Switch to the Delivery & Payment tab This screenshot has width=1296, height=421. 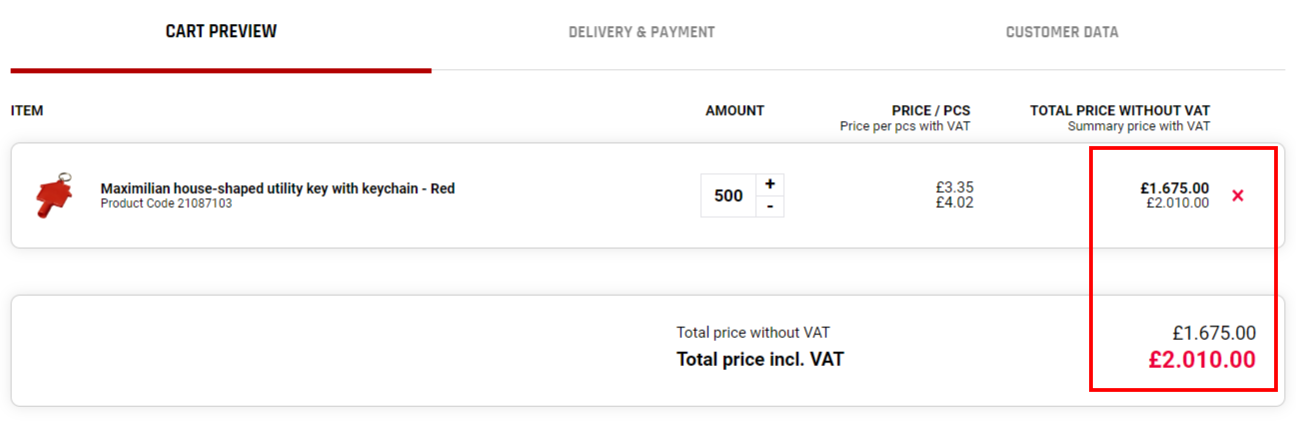[642, 32]
